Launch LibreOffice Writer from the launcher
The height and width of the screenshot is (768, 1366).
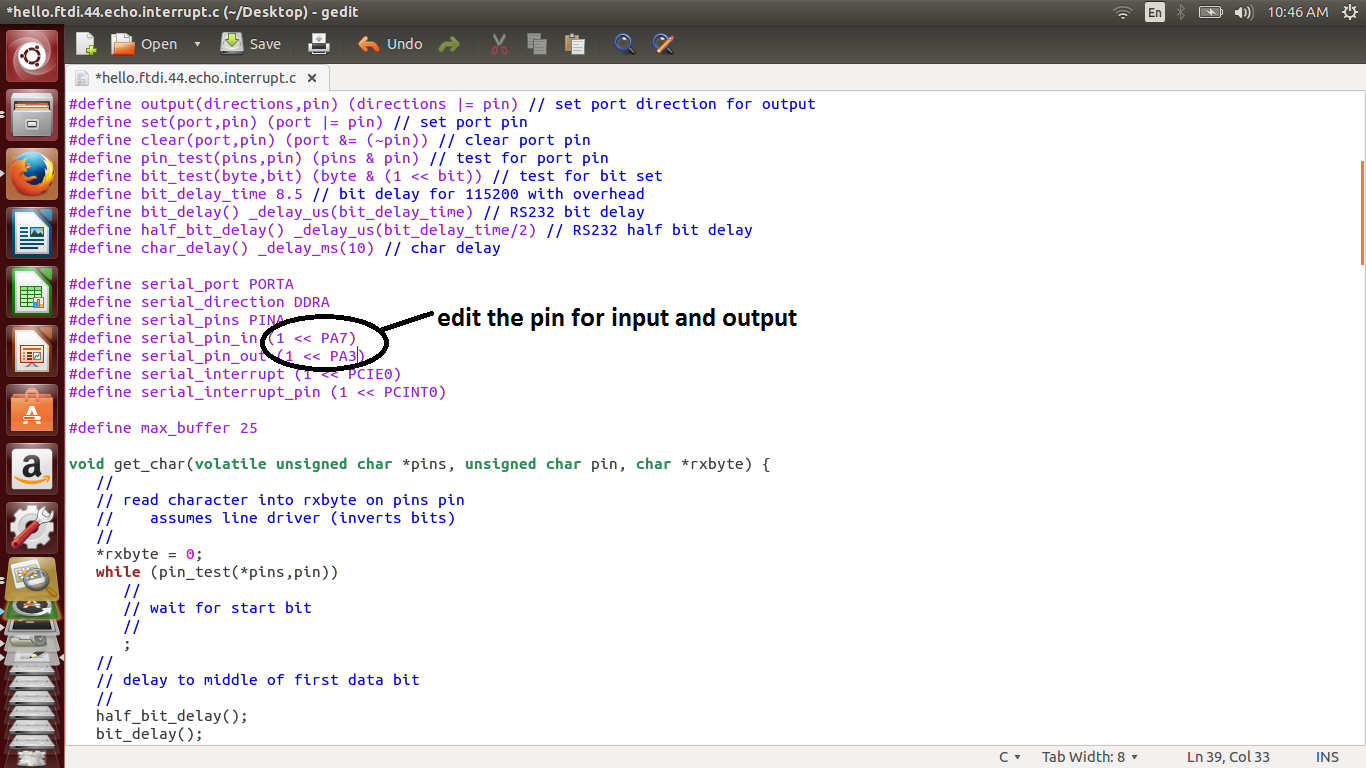click(x=32, y=232)
